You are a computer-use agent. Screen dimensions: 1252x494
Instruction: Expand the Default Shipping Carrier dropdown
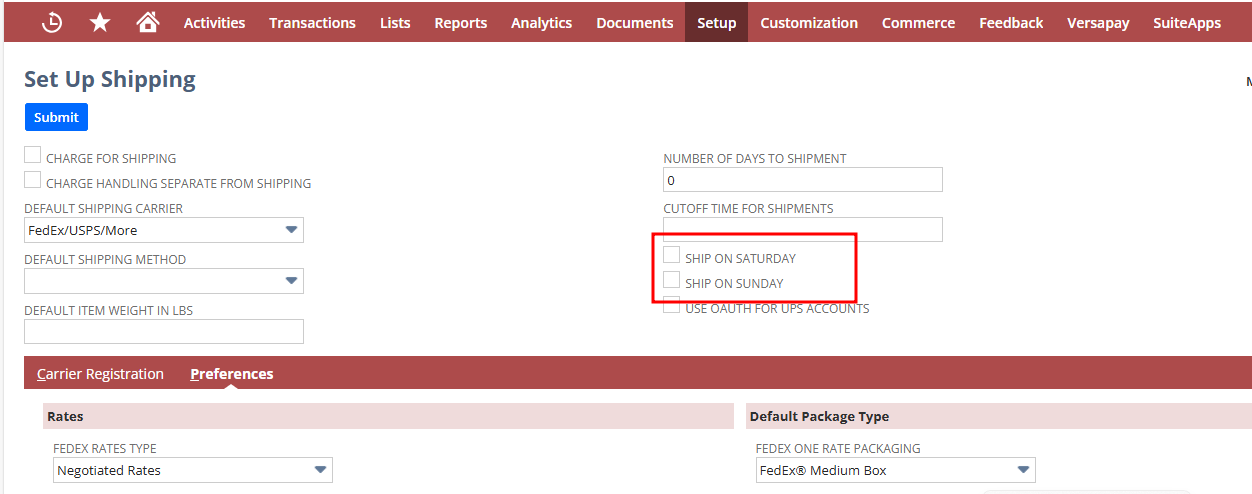[x=163, y=230]
